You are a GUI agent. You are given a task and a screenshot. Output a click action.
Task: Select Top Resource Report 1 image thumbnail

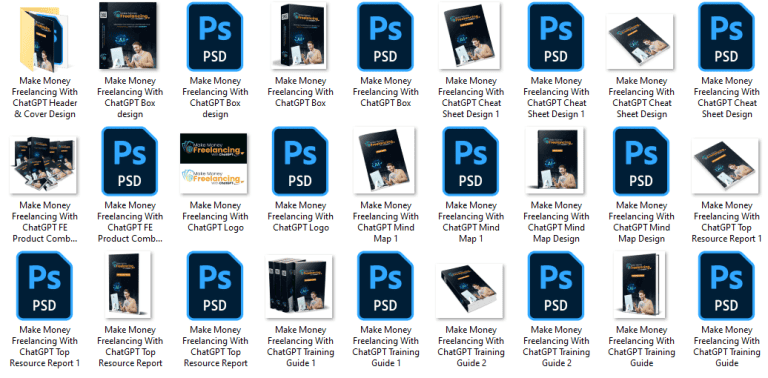726,165
